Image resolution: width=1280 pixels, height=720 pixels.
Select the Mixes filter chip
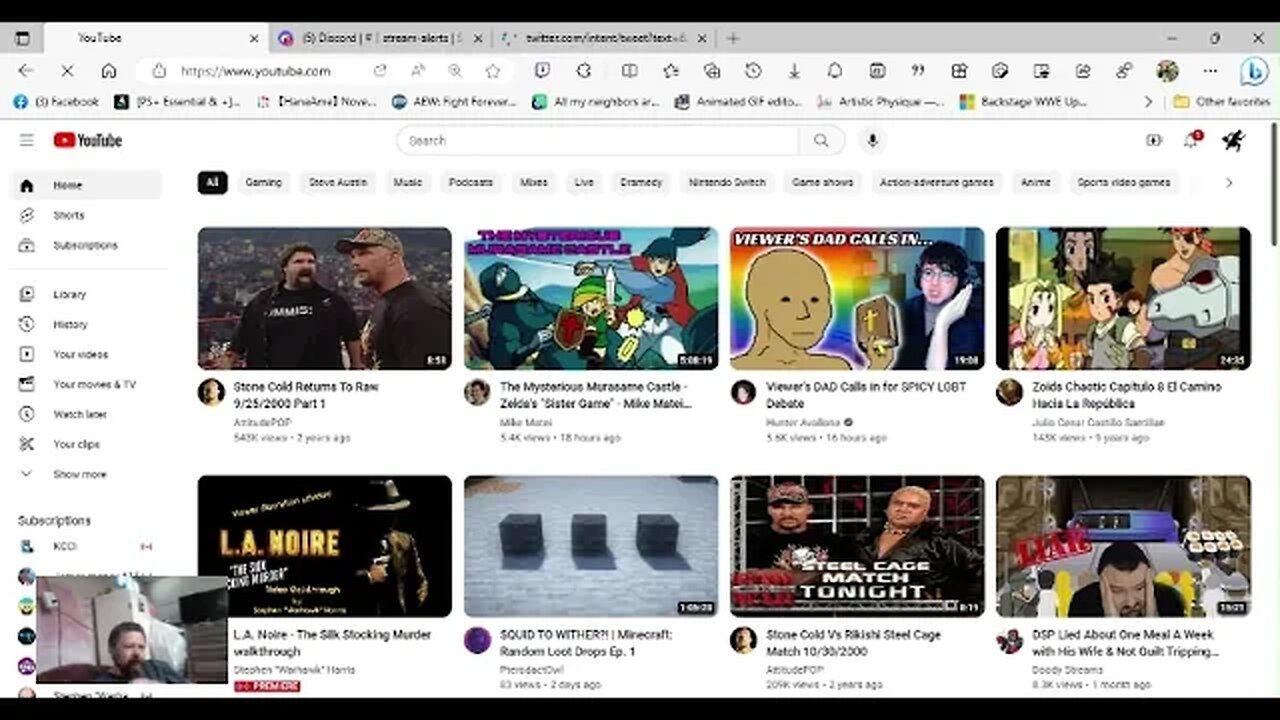534,182
